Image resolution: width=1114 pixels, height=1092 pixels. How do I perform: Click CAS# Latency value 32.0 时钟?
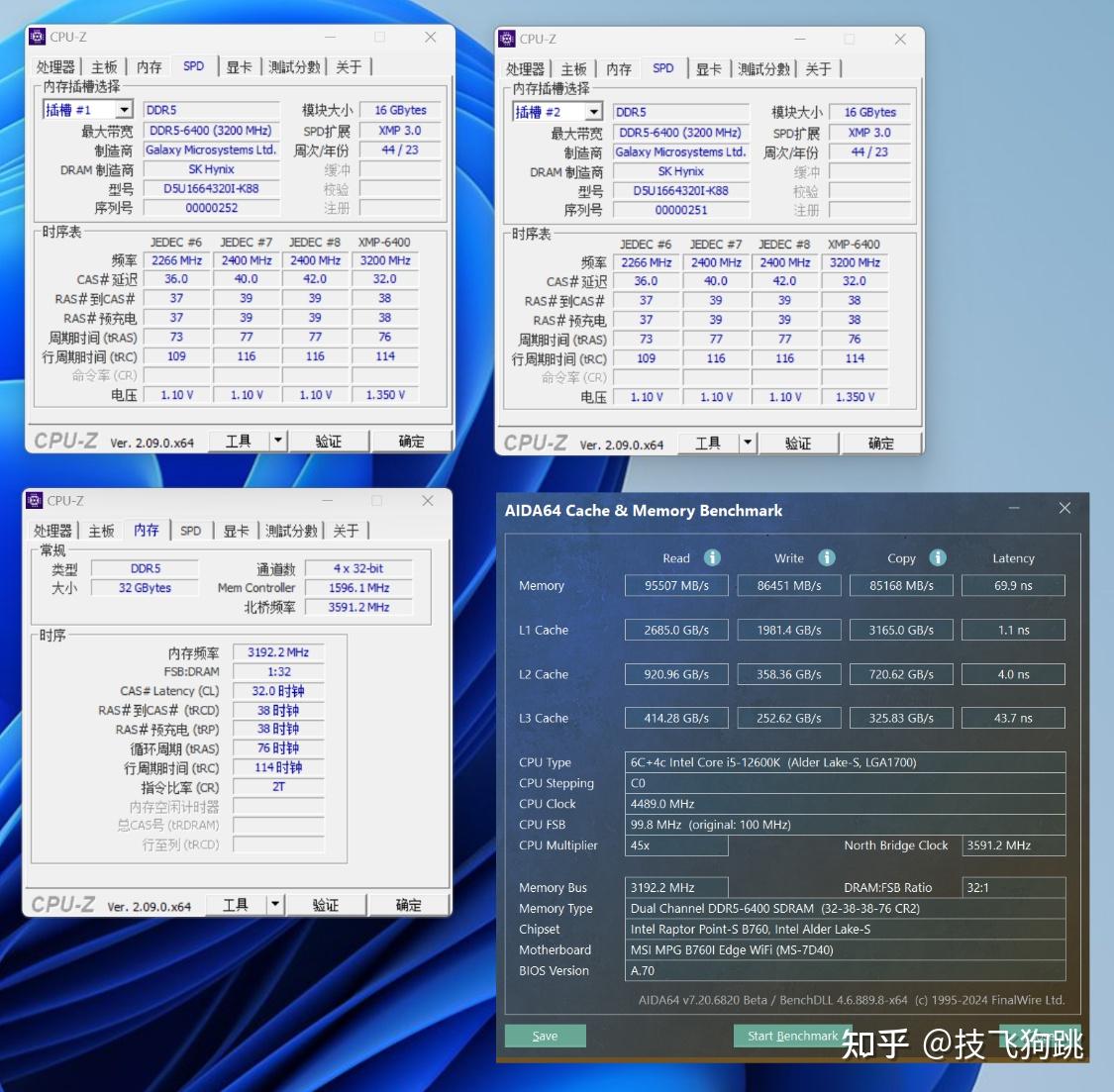[278, 691]
